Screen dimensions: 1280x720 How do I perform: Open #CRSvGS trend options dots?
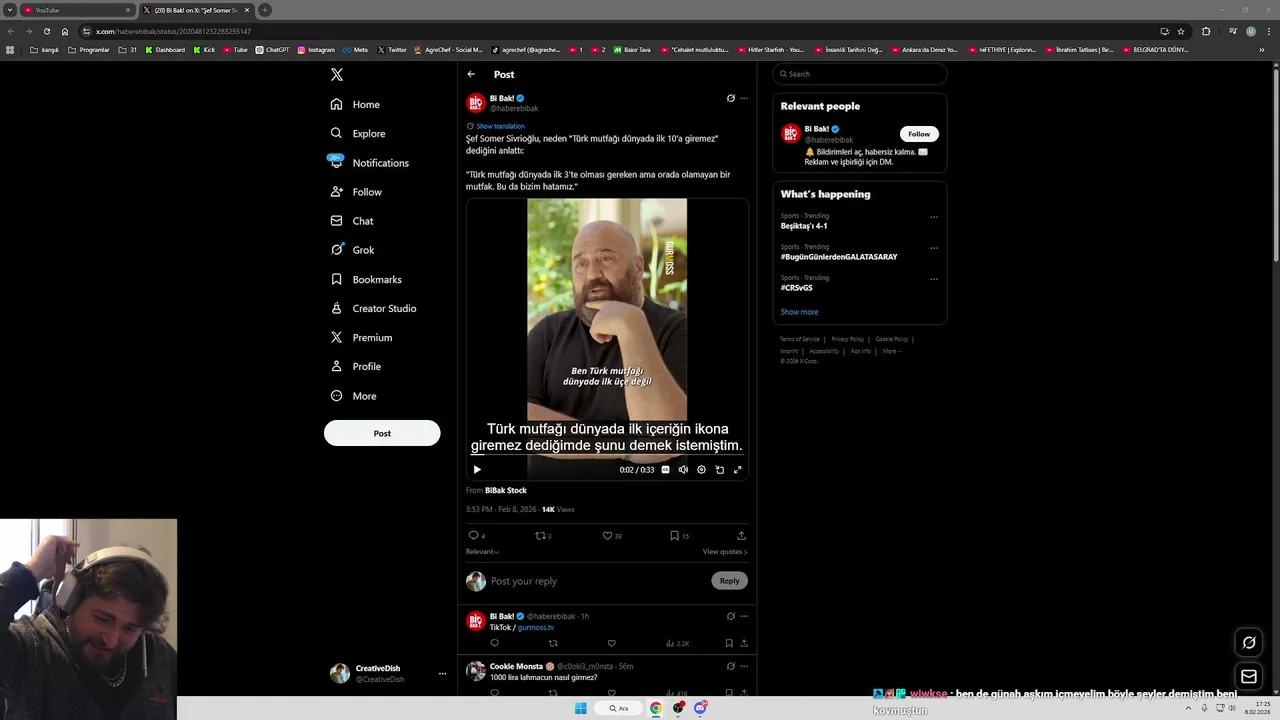(934, 279)
